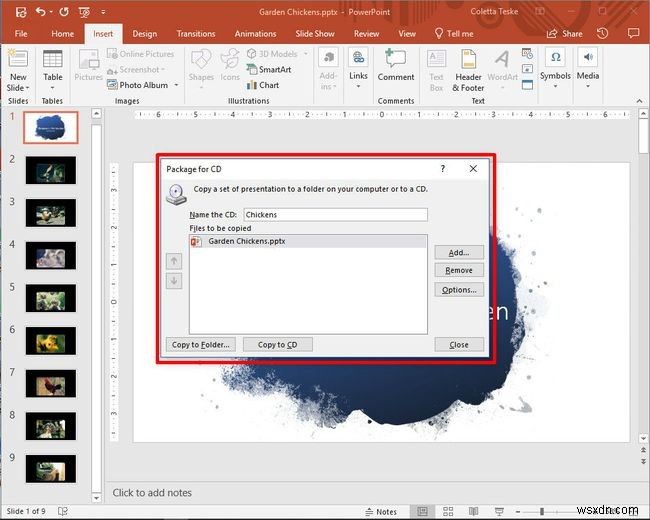The height and width of the screenshot is (520, 650).
Task: Click the SmartArt icon in Illustrations
Action: coord(252,69)
